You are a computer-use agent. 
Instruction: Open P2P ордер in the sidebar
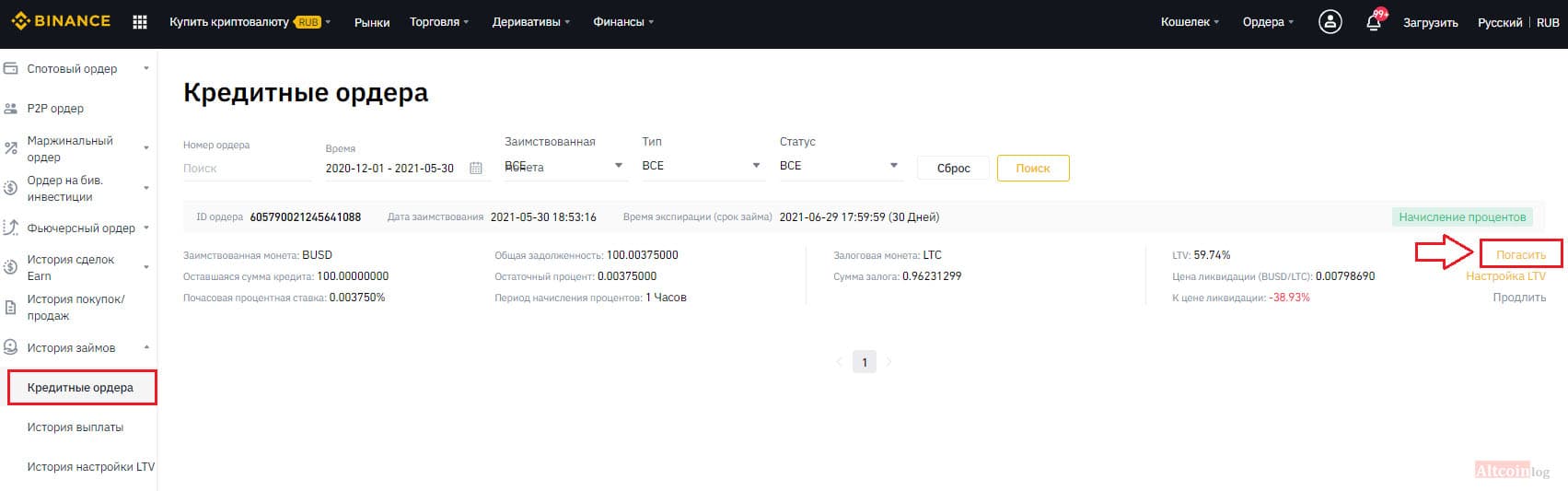(55, 109)
